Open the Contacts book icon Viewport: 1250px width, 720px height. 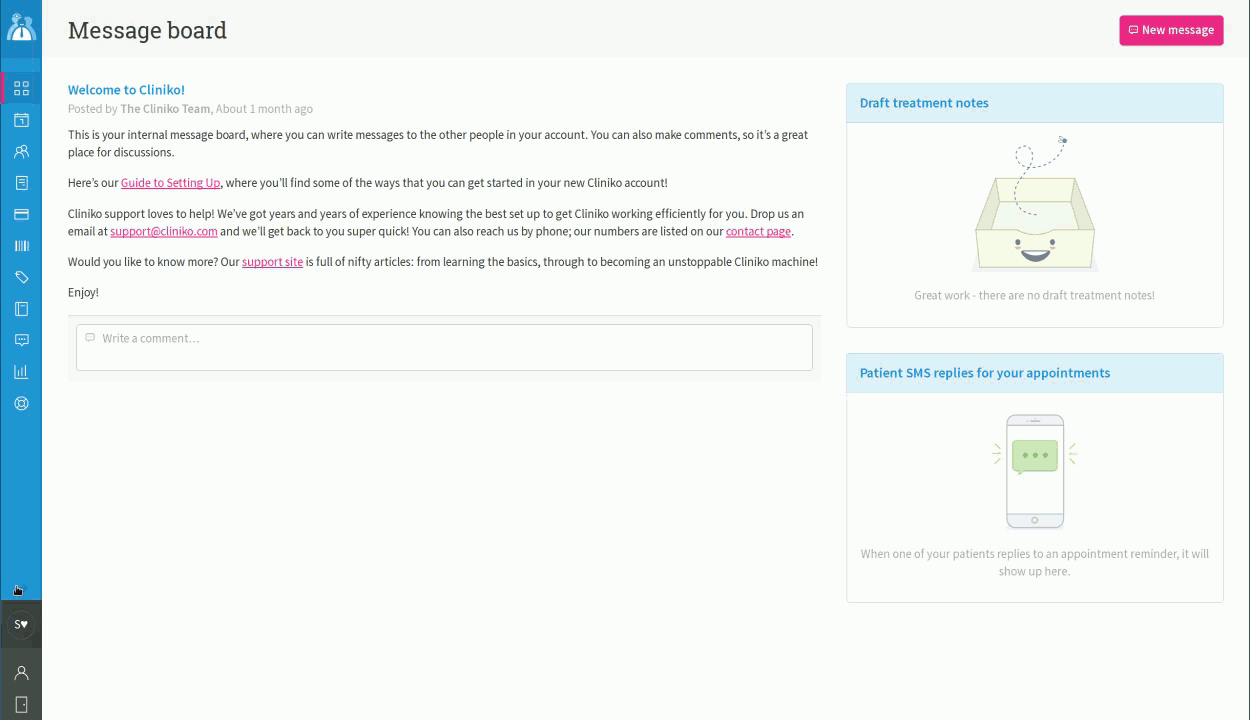click(x=21, y=309)
